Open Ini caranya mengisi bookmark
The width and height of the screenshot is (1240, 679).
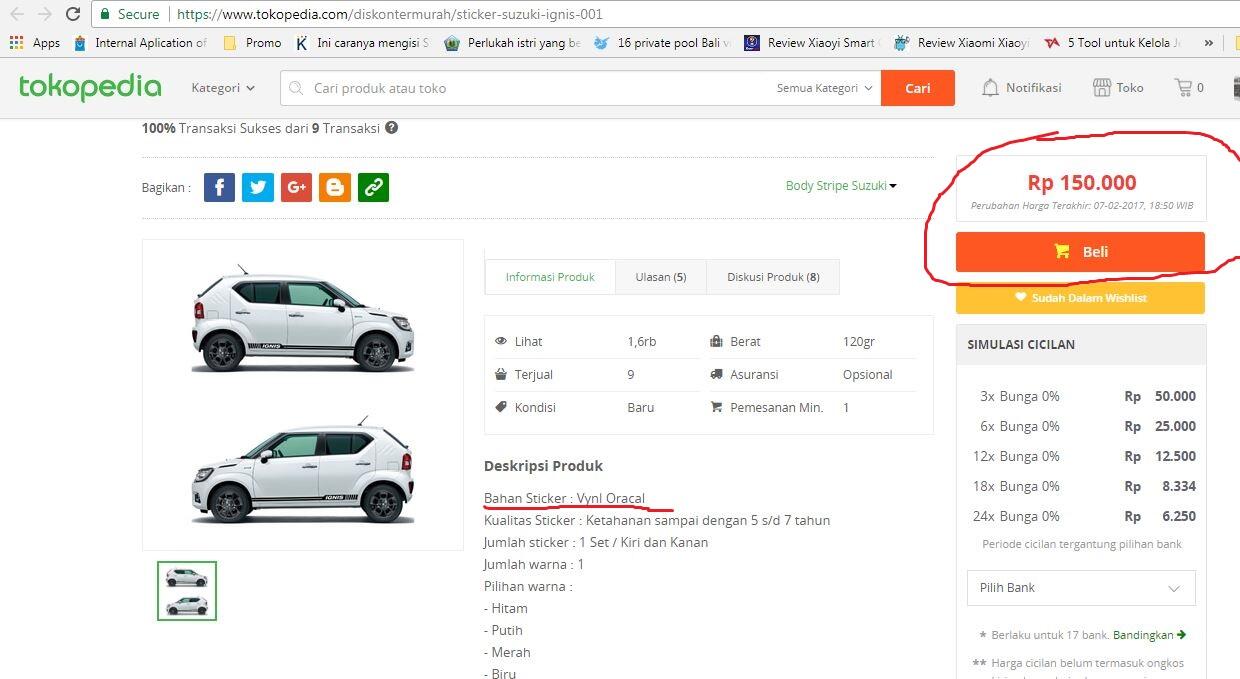pyautogui.click(x=362, y=43)
